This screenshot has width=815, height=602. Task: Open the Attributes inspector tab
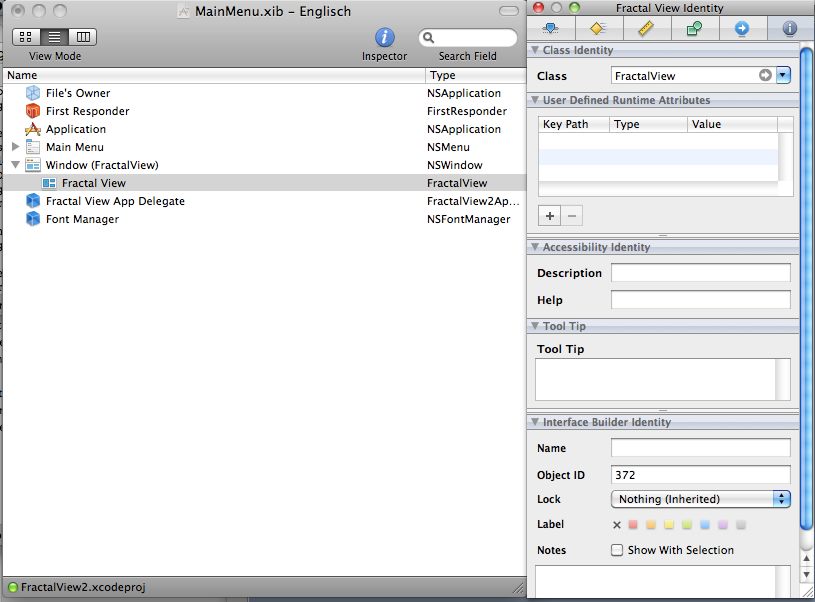(x=549, y=29)
